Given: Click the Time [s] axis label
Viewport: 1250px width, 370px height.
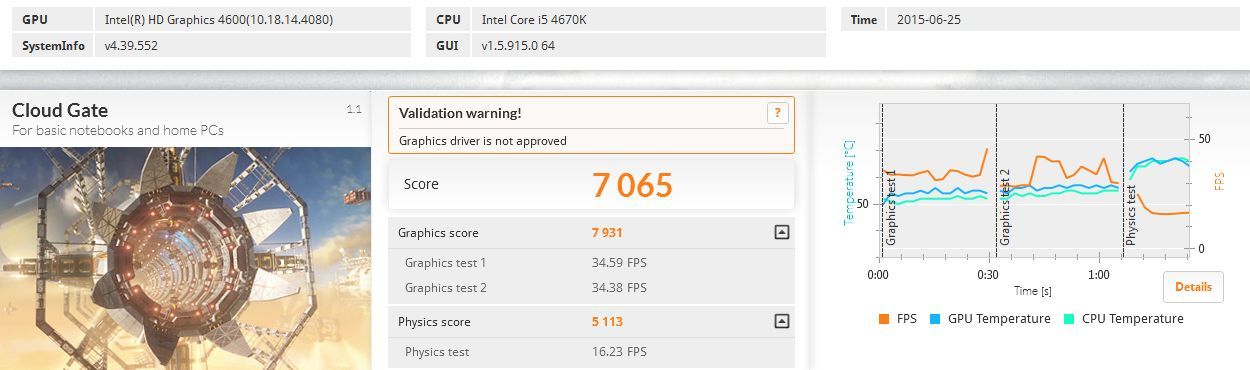Looking at the screenshot, I should click(x=1032, y=291).
